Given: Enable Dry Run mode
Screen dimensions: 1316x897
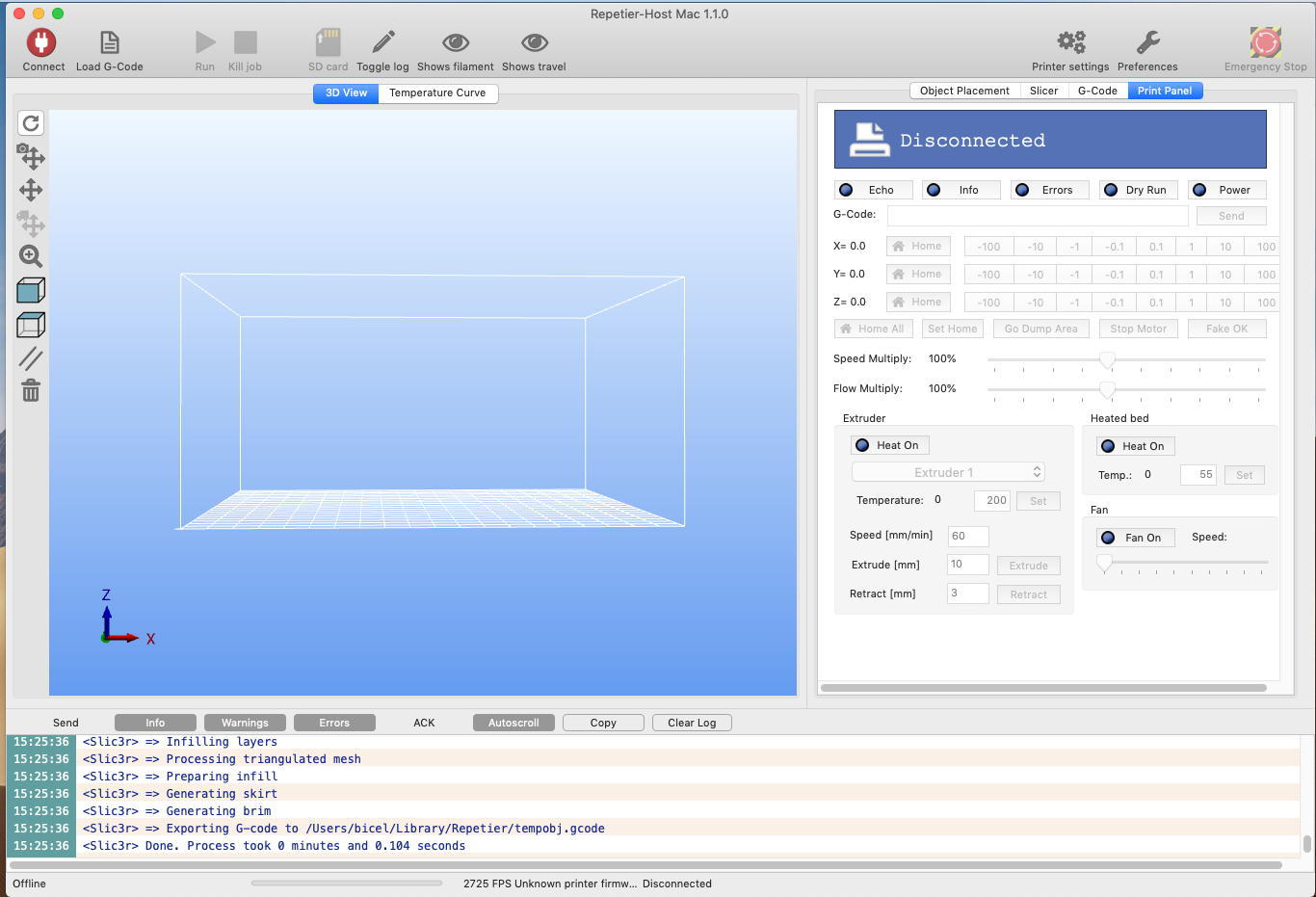Looking at the screenshot, I should click(1138, 190).
